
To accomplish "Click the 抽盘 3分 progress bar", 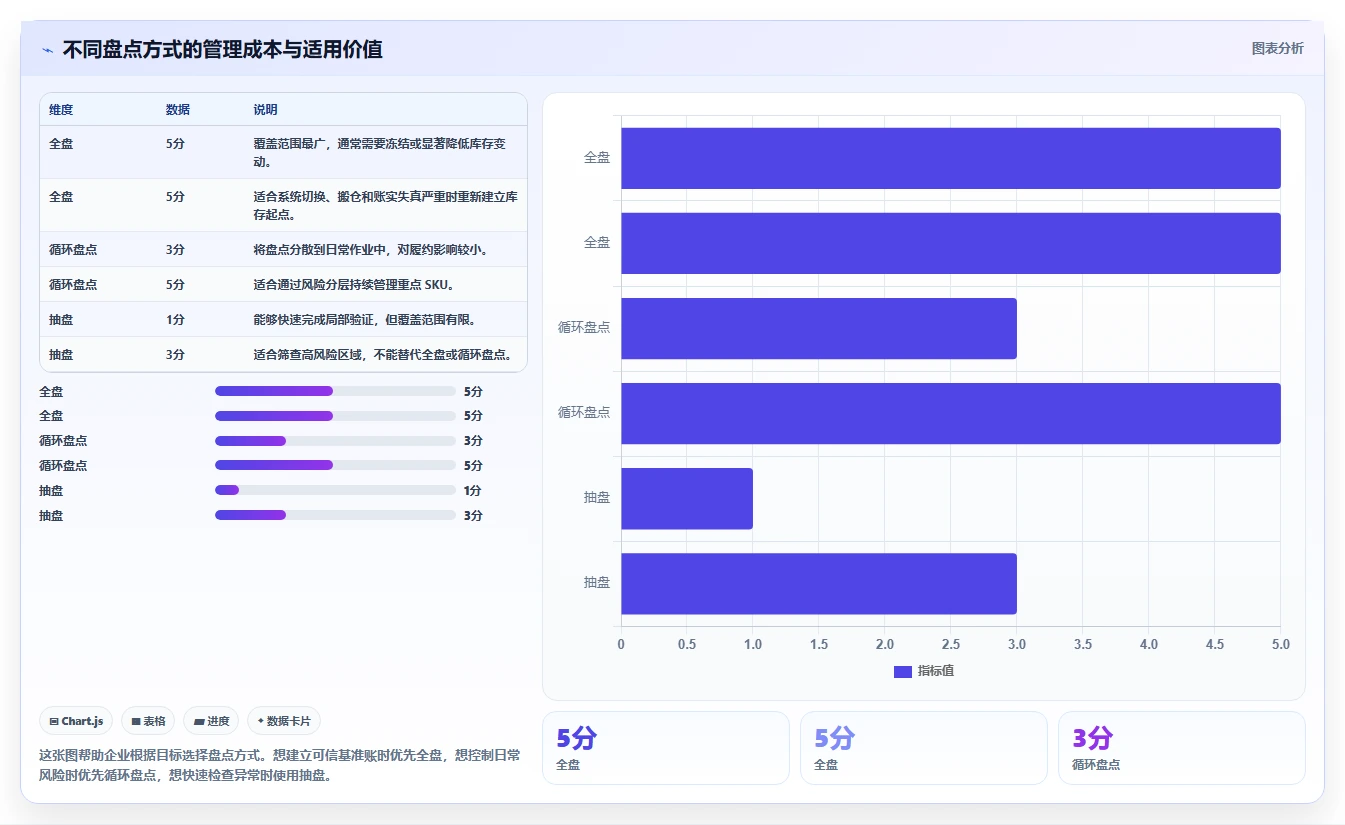I will [335, 515].
